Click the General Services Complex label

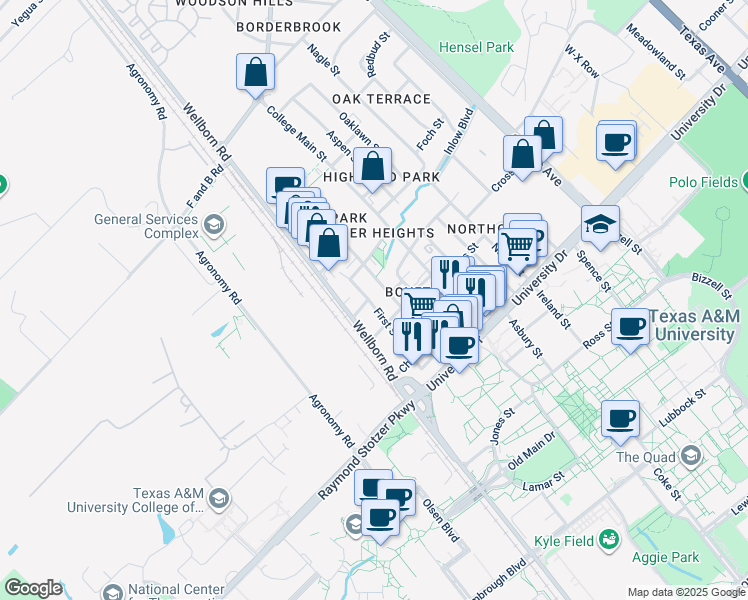pos(146,226)
